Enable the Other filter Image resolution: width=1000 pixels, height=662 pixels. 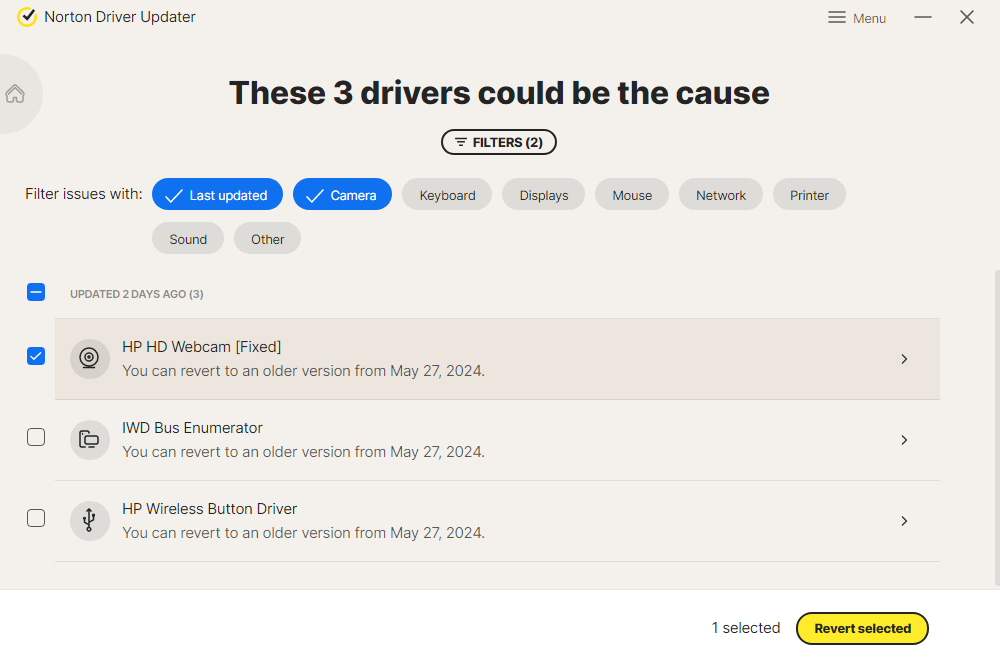click(267, 239)
